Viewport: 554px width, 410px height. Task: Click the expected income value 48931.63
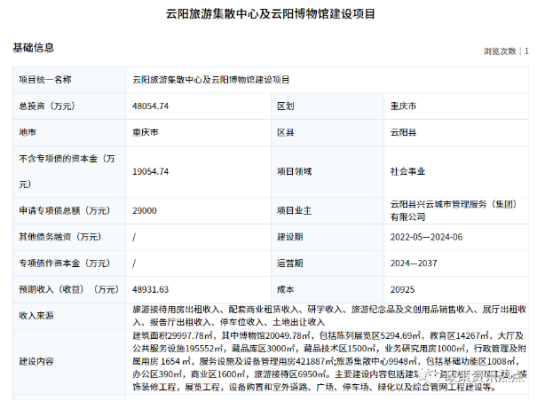[151, 289]
